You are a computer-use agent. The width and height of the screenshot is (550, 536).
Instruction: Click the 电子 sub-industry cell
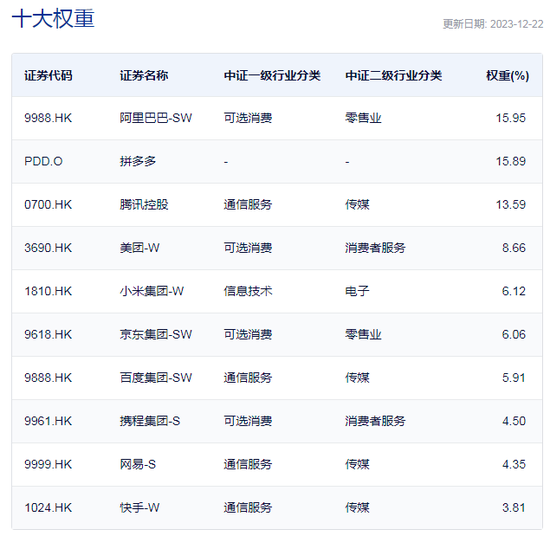click(x=357, y=291)
